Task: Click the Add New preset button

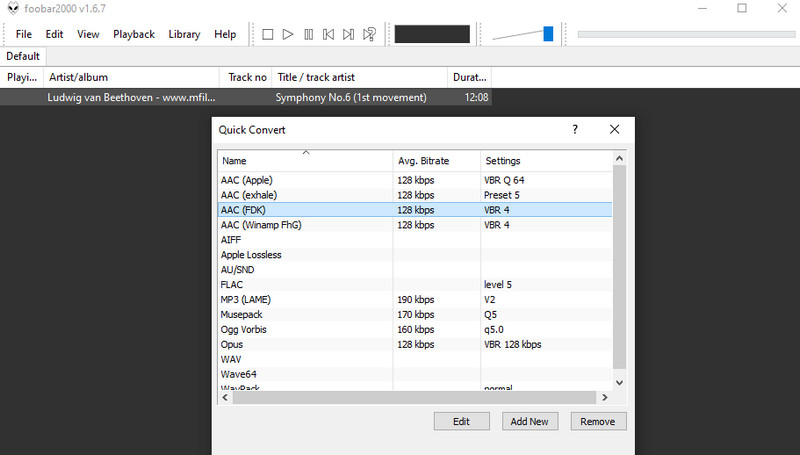Action: [530, 421]
